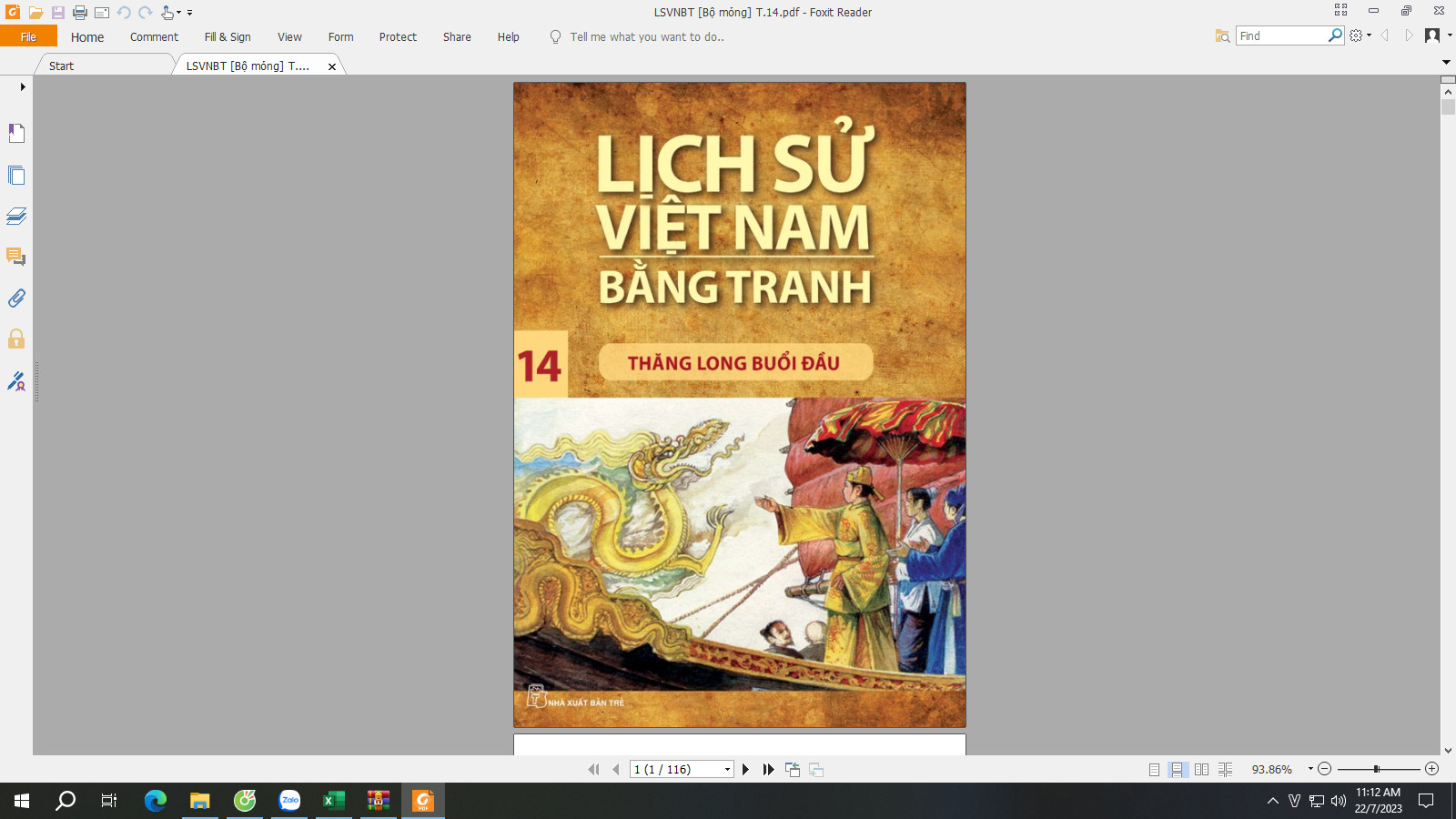
Task: Open the Layers panel
Action: pos(16,216)
